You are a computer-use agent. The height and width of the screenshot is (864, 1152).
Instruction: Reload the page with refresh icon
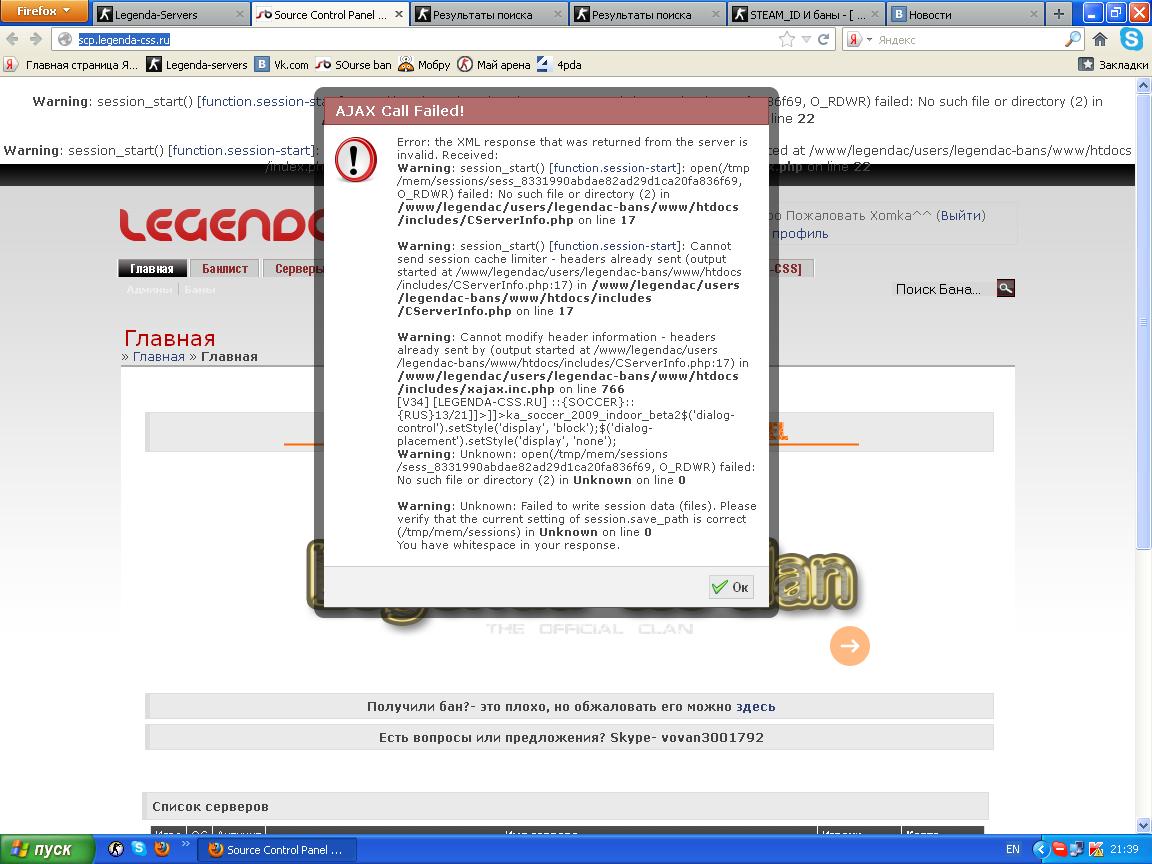824,40
